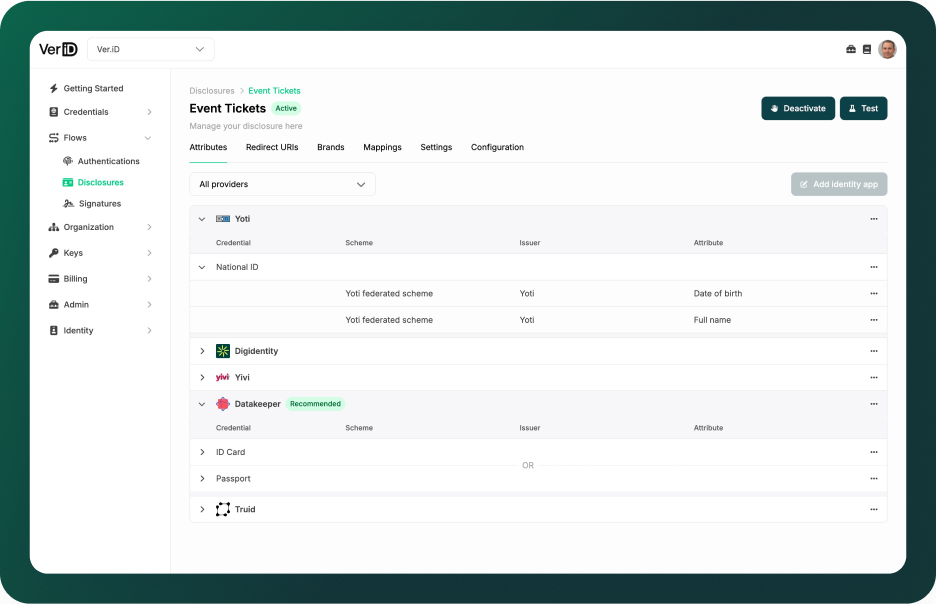The width and height of the screenshot is (936, 604).
Task: Go to Authentications in the sidebar
Action: coord(108,161)
